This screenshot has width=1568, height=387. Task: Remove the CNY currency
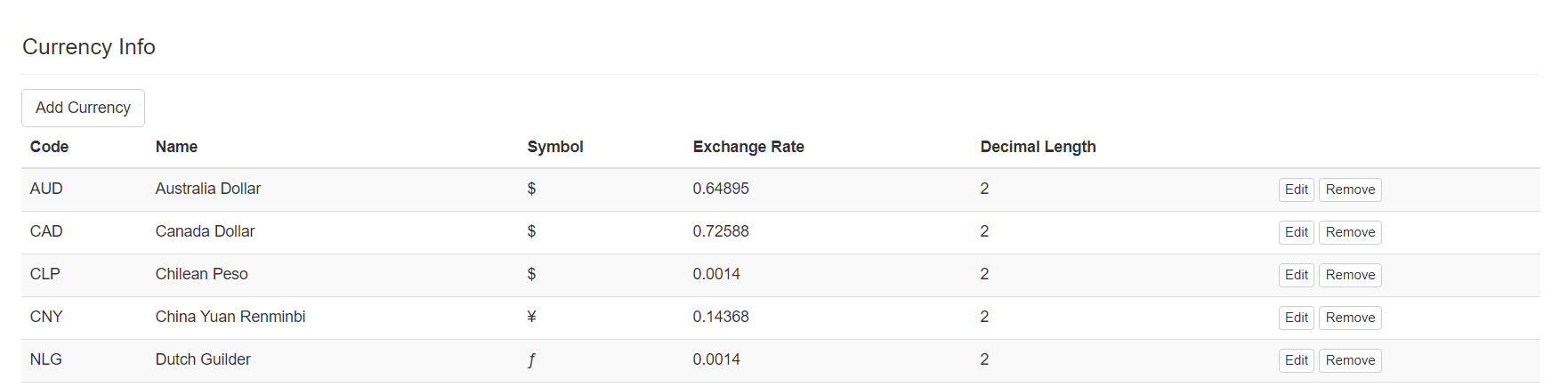1349,318
